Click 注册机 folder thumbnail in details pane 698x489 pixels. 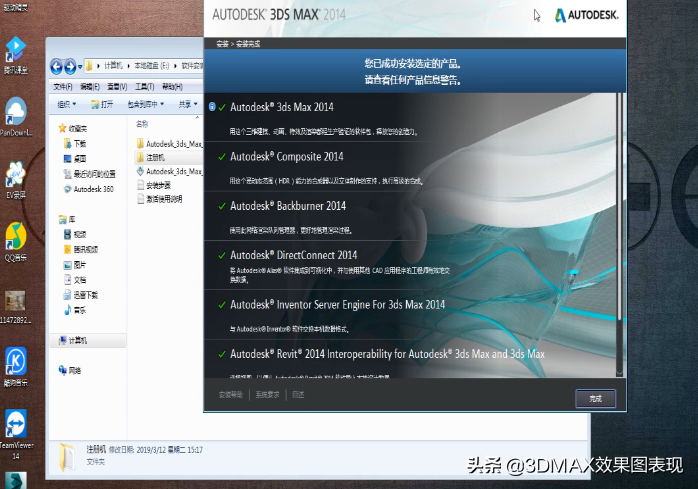coord(68,456)
